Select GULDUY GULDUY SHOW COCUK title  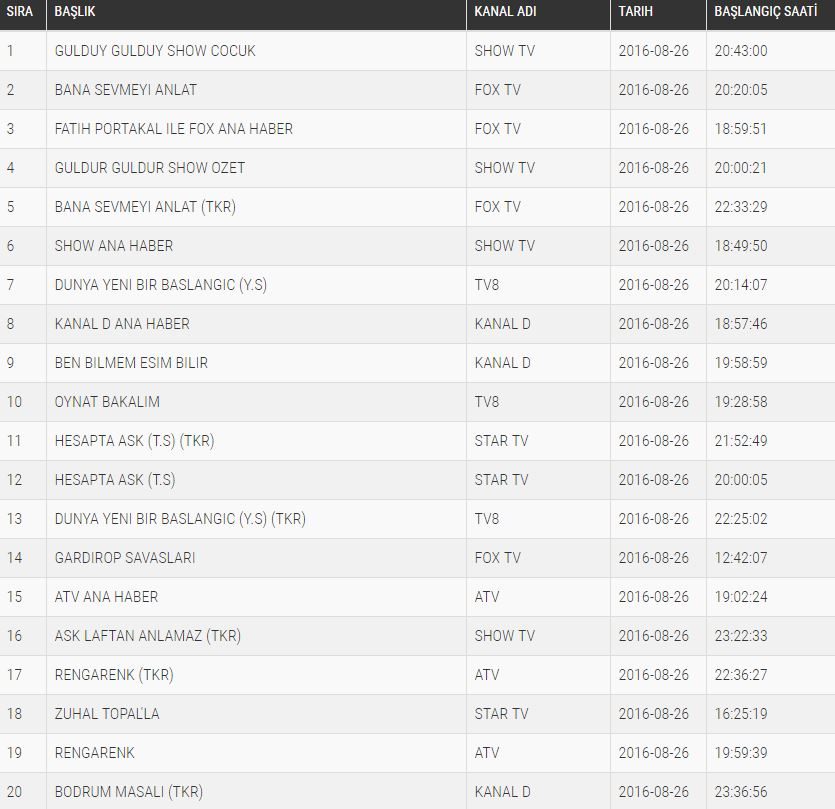point(155,51)
